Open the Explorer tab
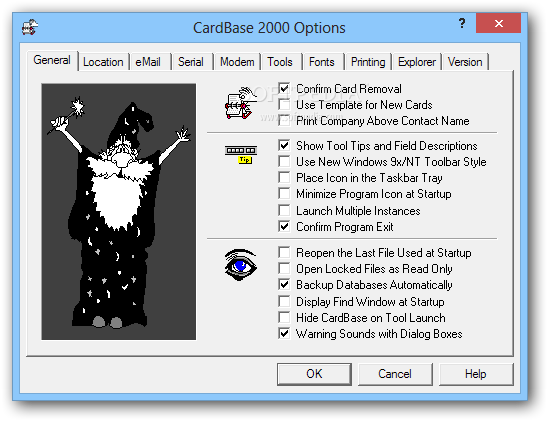548x421 pixels. [417, 62]
